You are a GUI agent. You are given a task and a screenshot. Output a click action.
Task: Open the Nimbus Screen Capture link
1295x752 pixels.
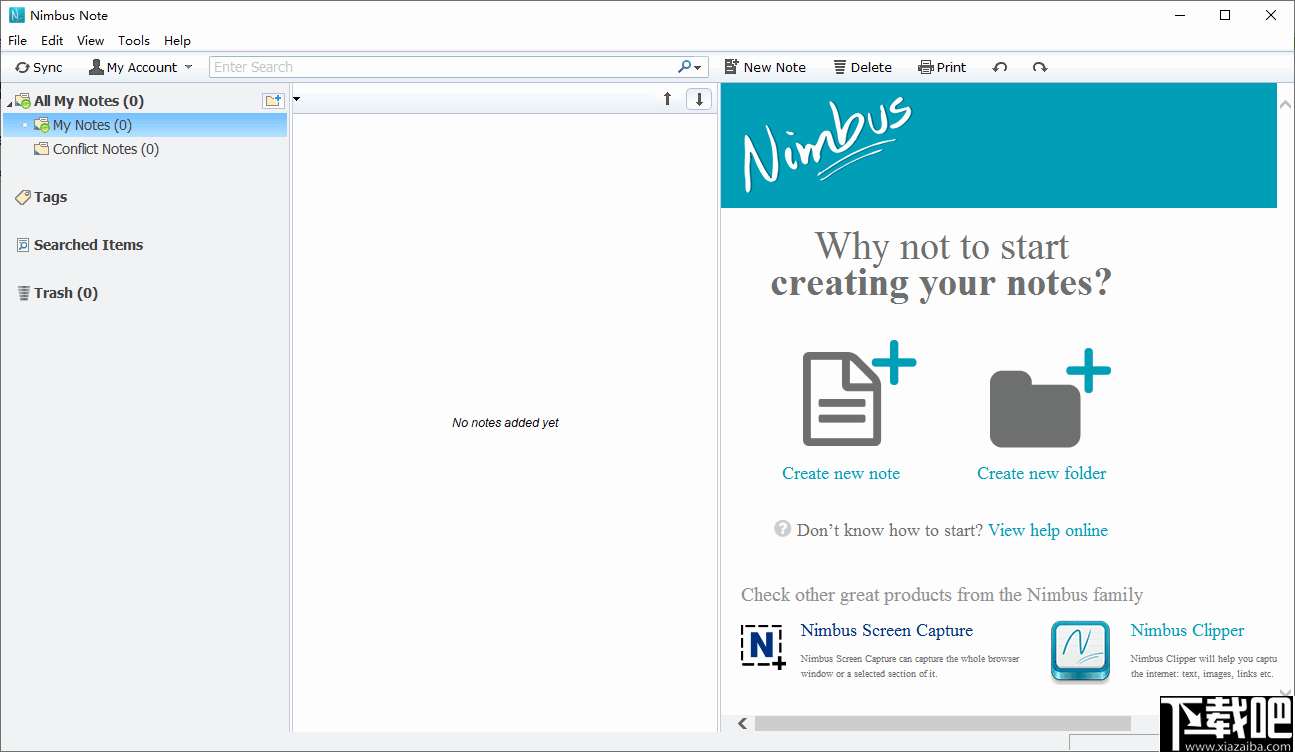click(x=887, y=631)
